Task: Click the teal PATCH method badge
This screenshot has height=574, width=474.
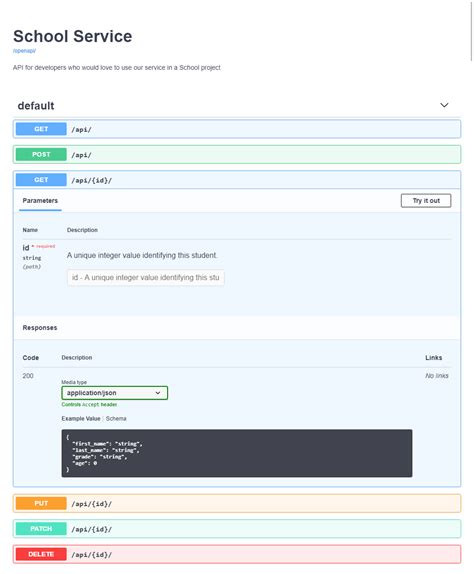Action: (41, 529)
